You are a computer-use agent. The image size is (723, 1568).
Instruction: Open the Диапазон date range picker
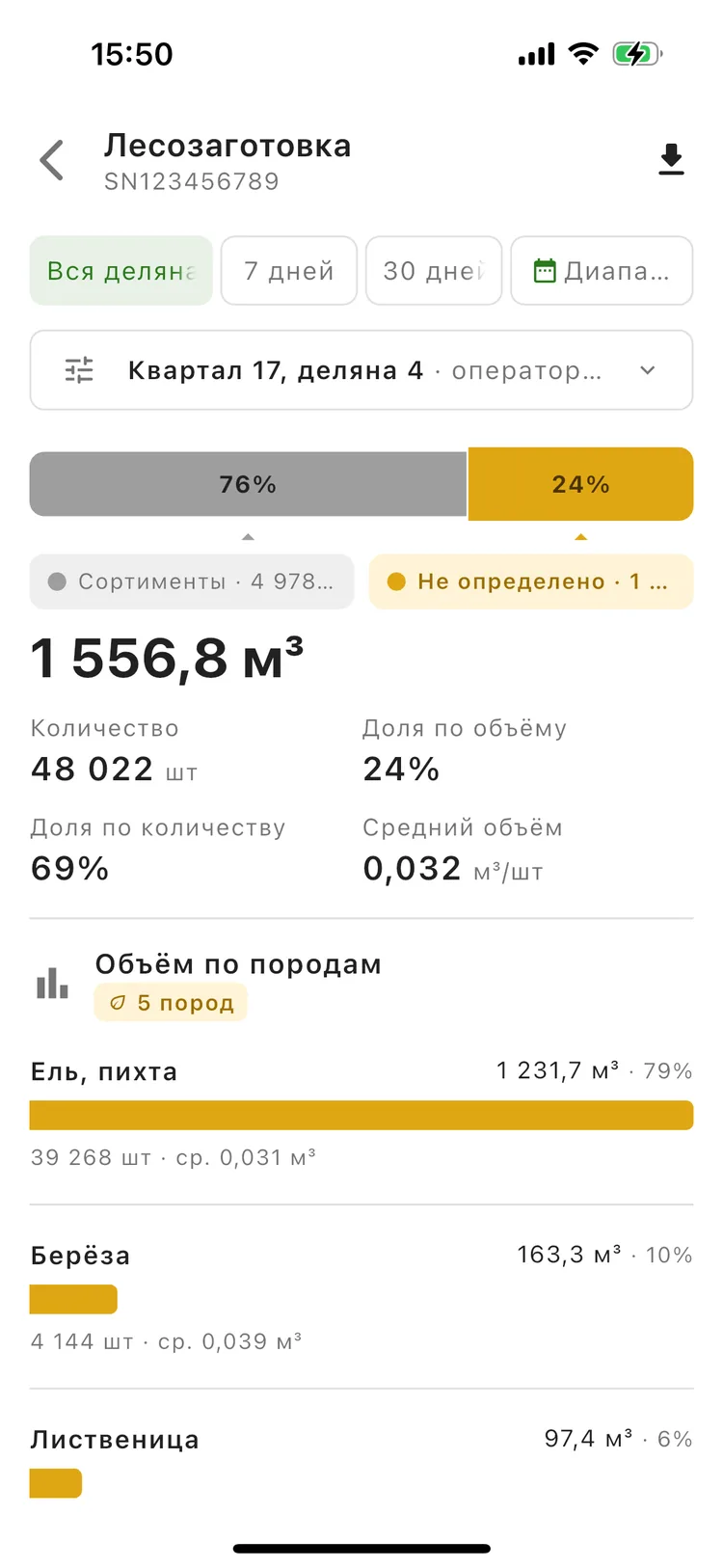coord(602,271)
